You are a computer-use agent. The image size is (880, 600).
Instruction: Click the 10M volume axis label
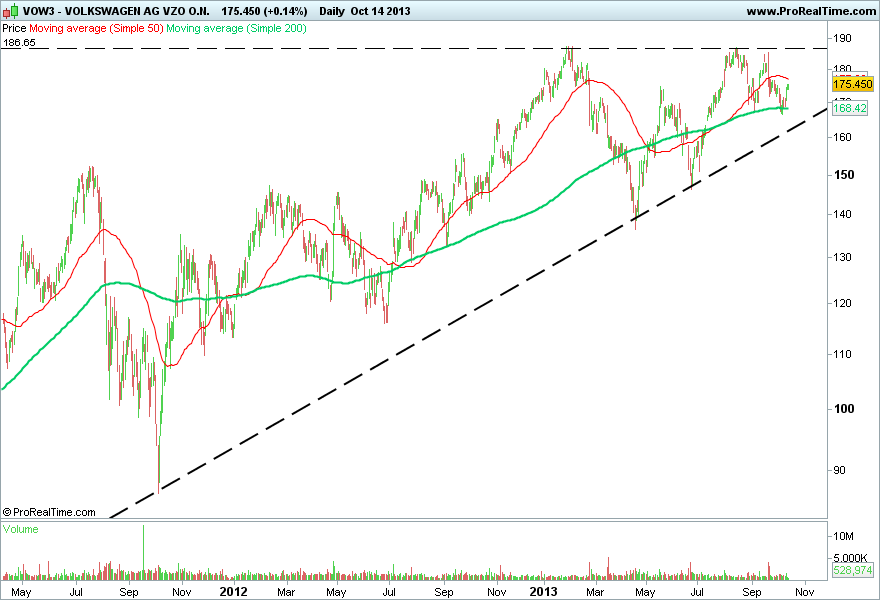click(x=843, y=536)
